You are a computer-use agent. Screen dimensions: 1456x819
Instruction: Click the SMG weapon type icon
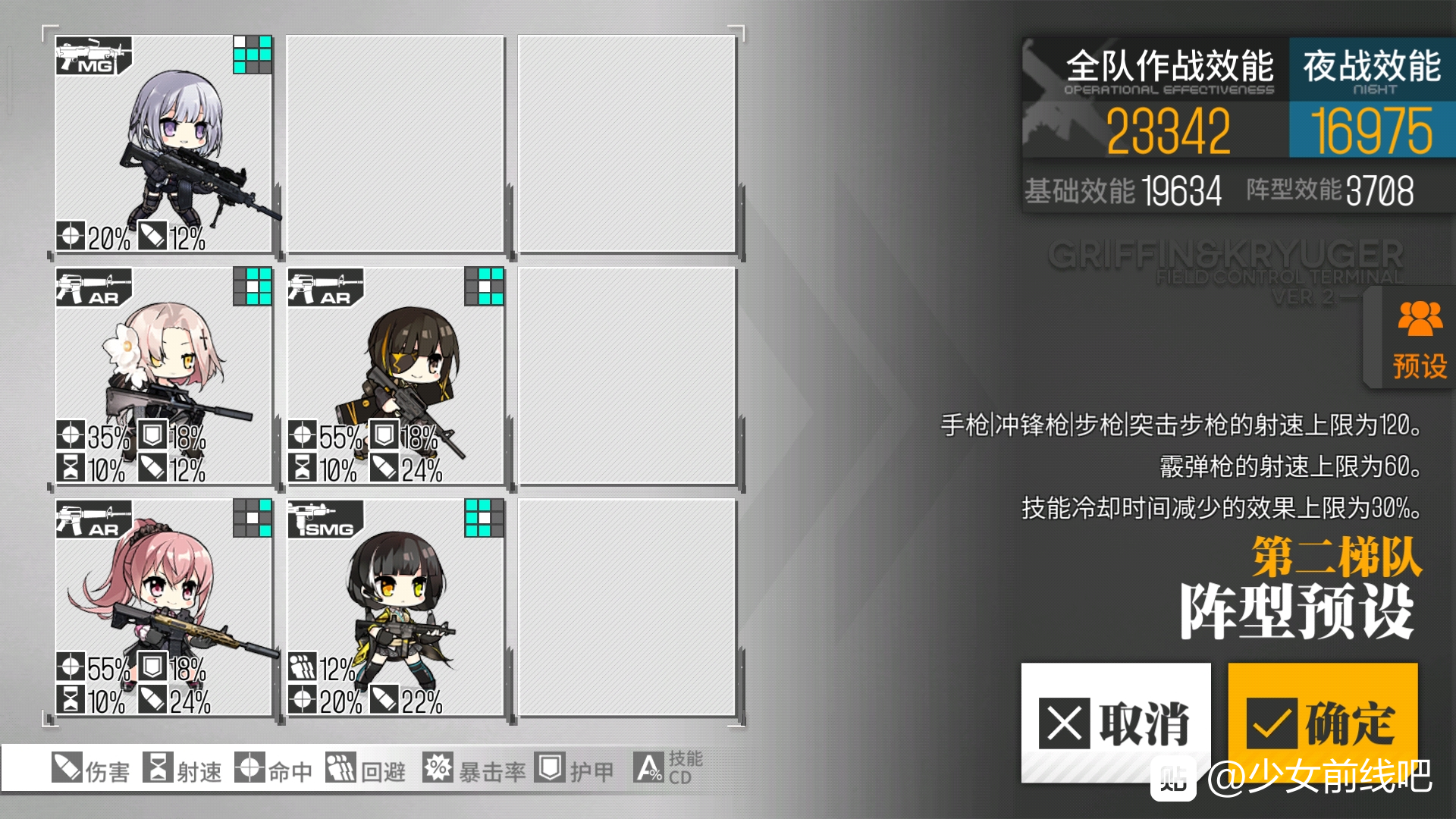click(x=325, y=519)
